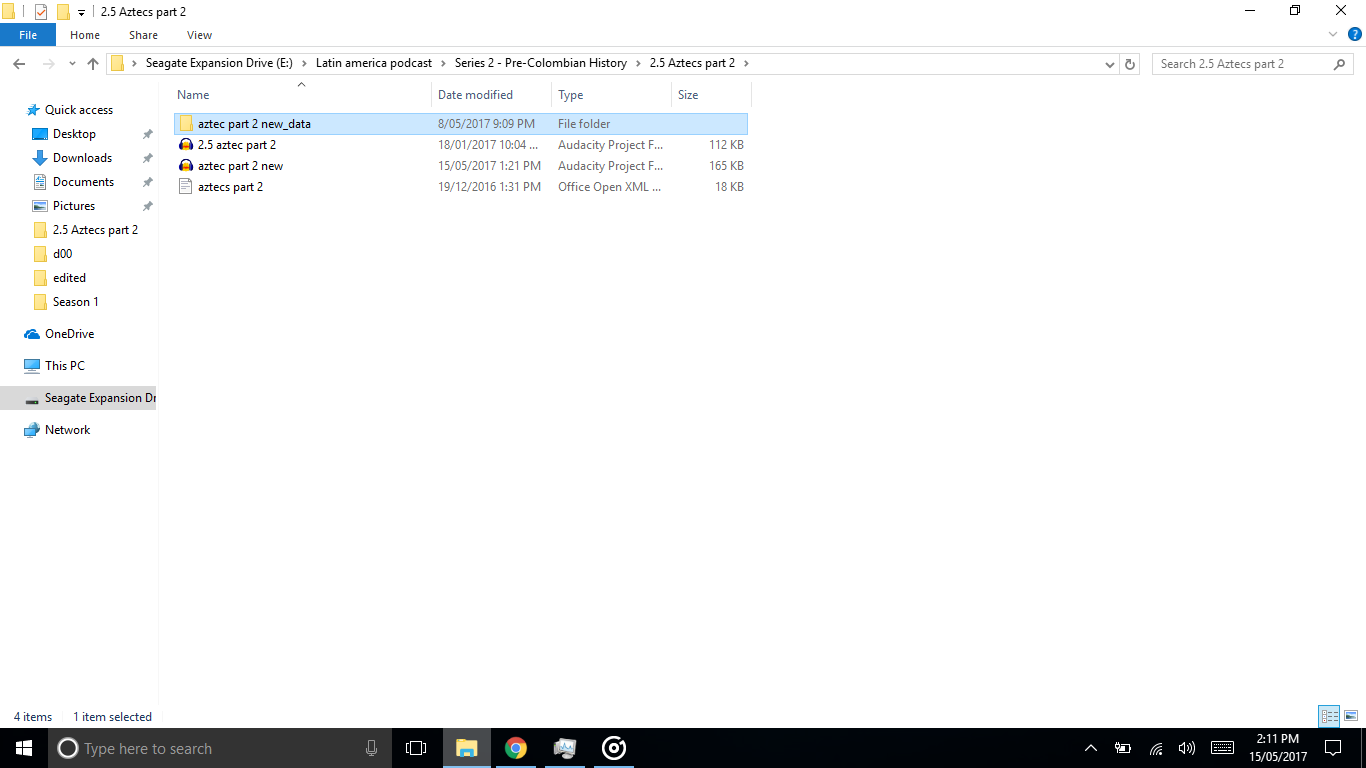Open 2.5 Aztecs part 2 in navigation pane

95,230
